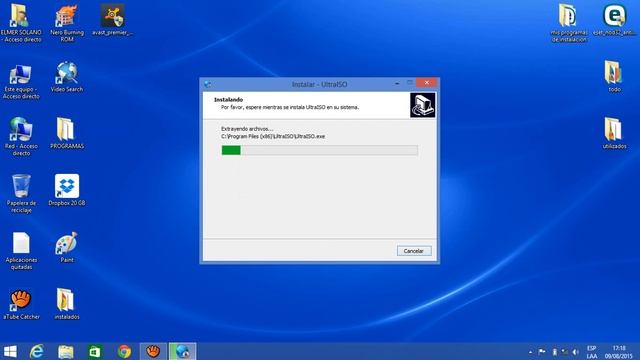Switch to aTube Catcher taskbar item
Screen dimensions: 640x360
tap(153, 351)
